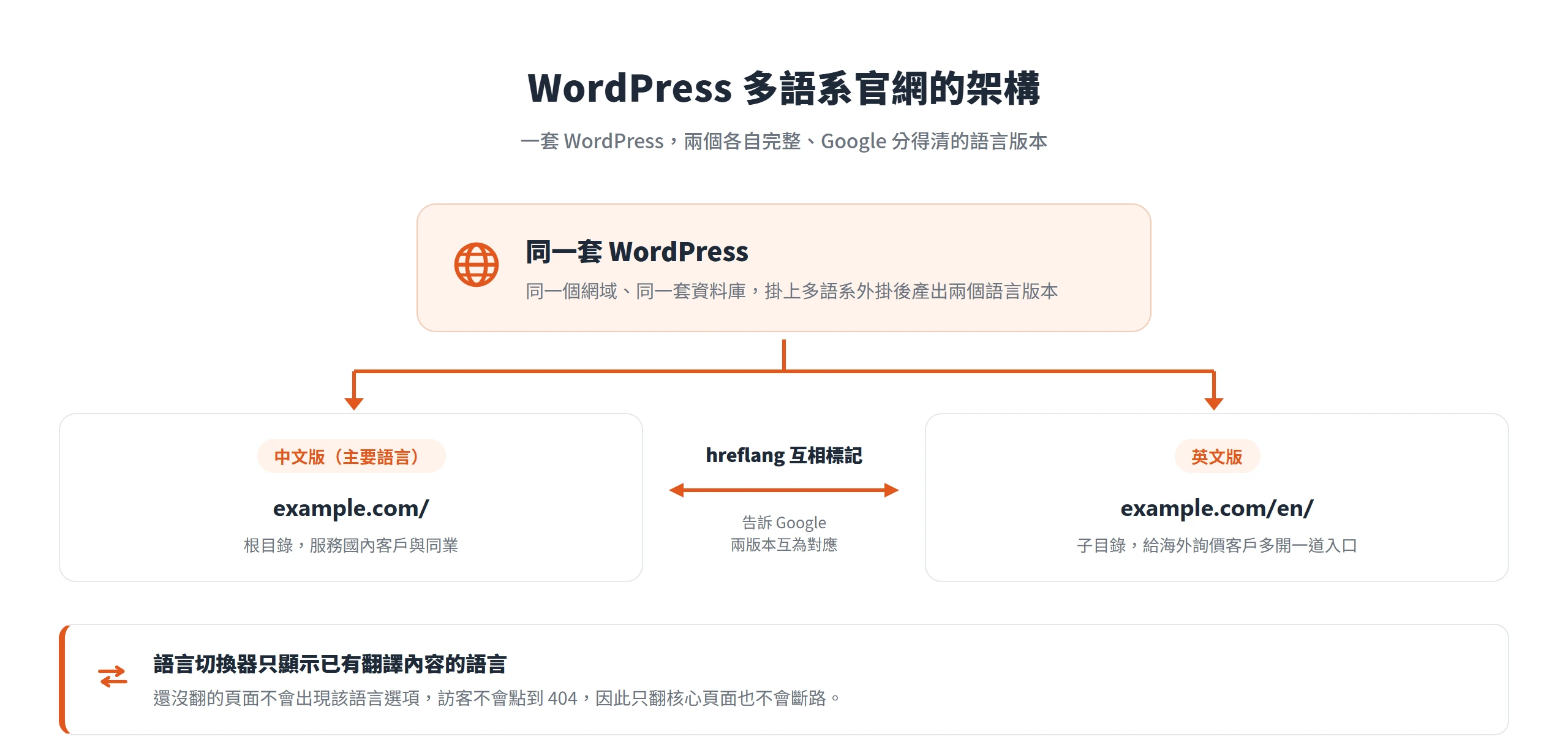The width and height of the screenshot is (1568, 750).
Task: Click the heading '語言切換器只顯示已有翻譯內容的語言'
Action: tap(330, 664)
